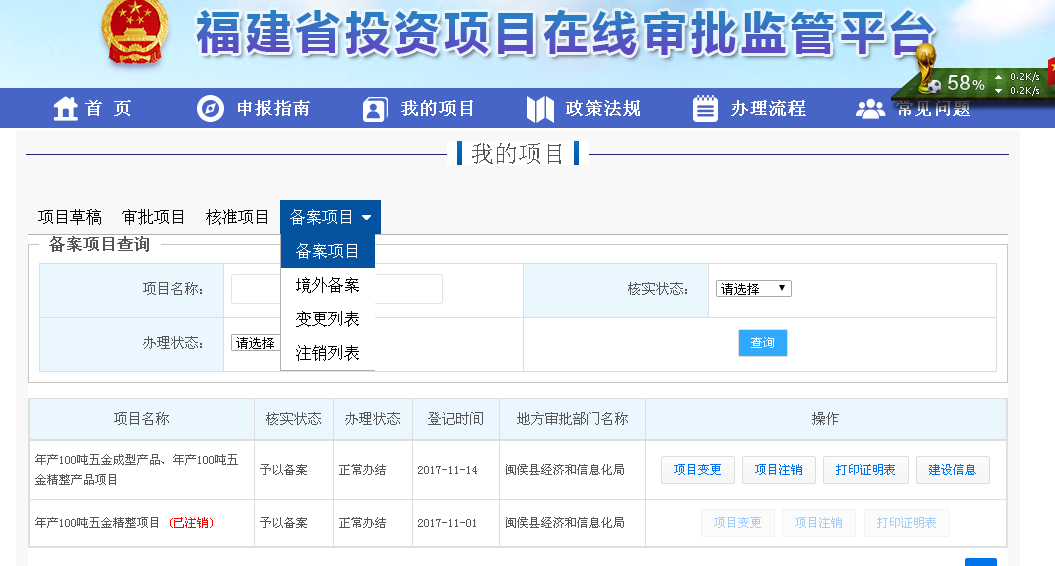Click the 登记时间 column header
The image size is (1055, 566).
pos(456,419)
